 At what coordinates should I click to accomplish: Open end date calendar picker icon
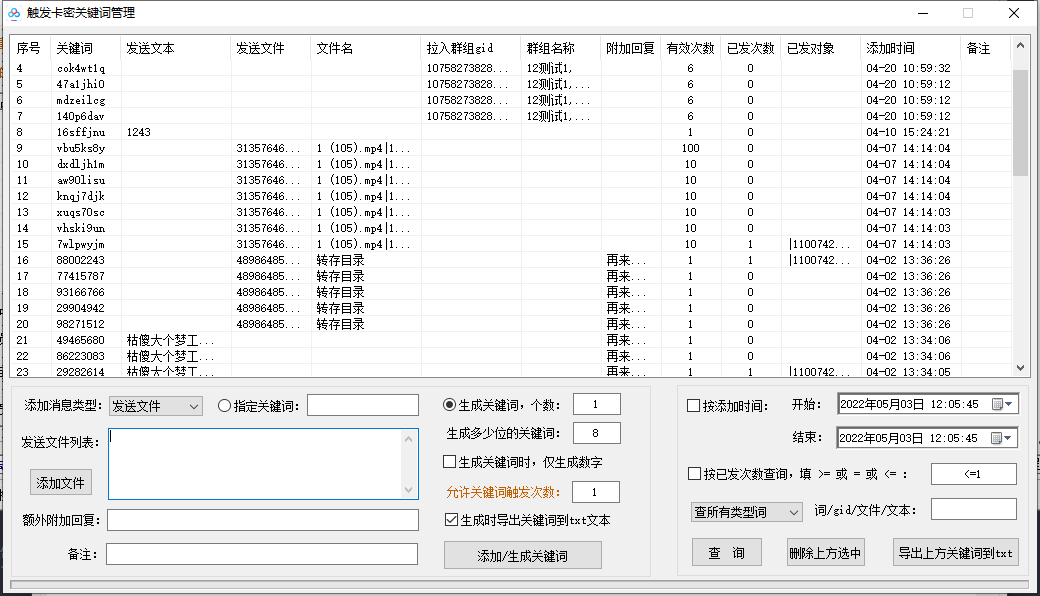(1002, 438)
